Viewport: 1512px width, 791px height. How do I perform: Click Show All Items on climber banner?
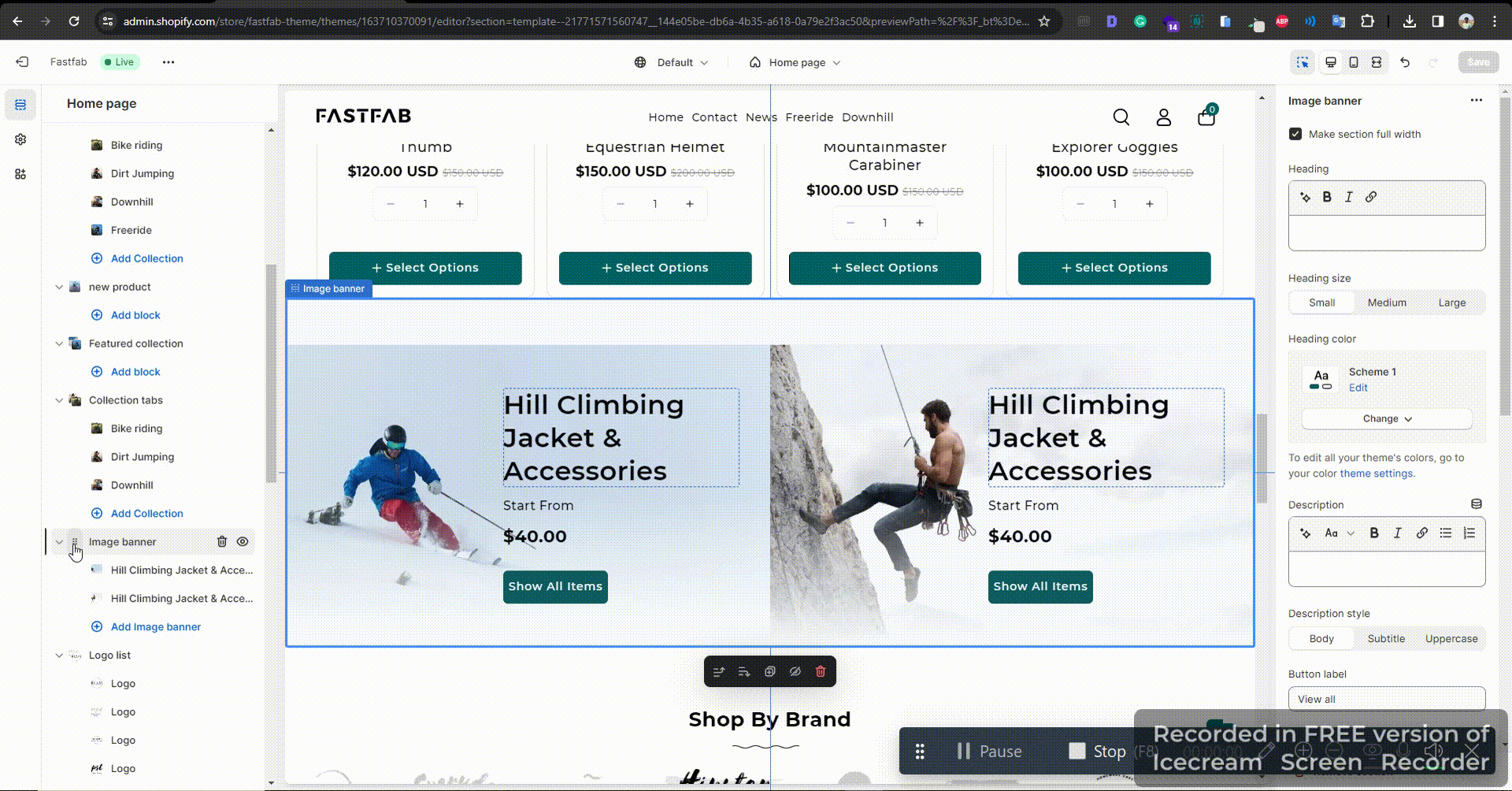1040,587
